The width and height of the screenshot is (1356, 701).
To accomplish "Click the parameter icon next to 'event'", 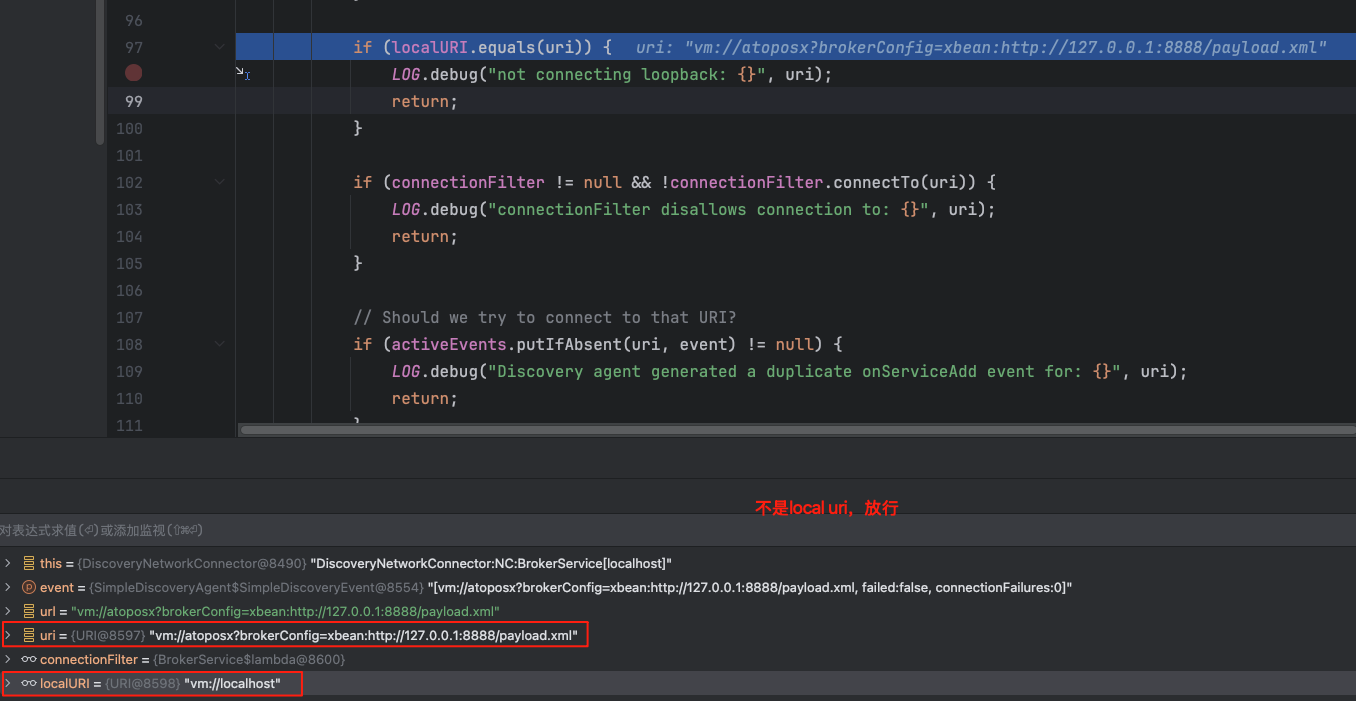I will (29, 588).
